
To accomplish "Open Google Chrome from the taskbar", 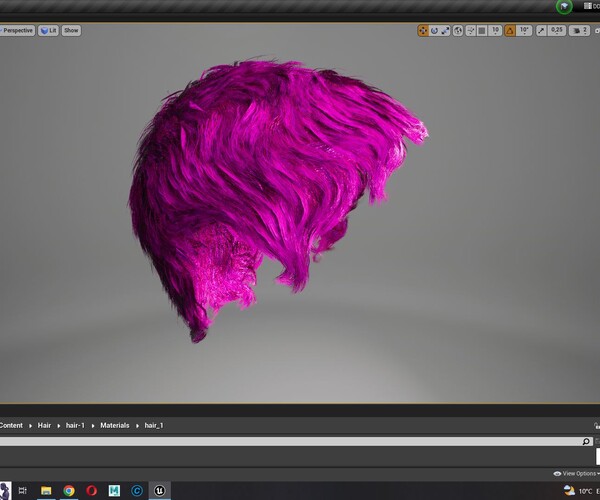I will point(69,490).
